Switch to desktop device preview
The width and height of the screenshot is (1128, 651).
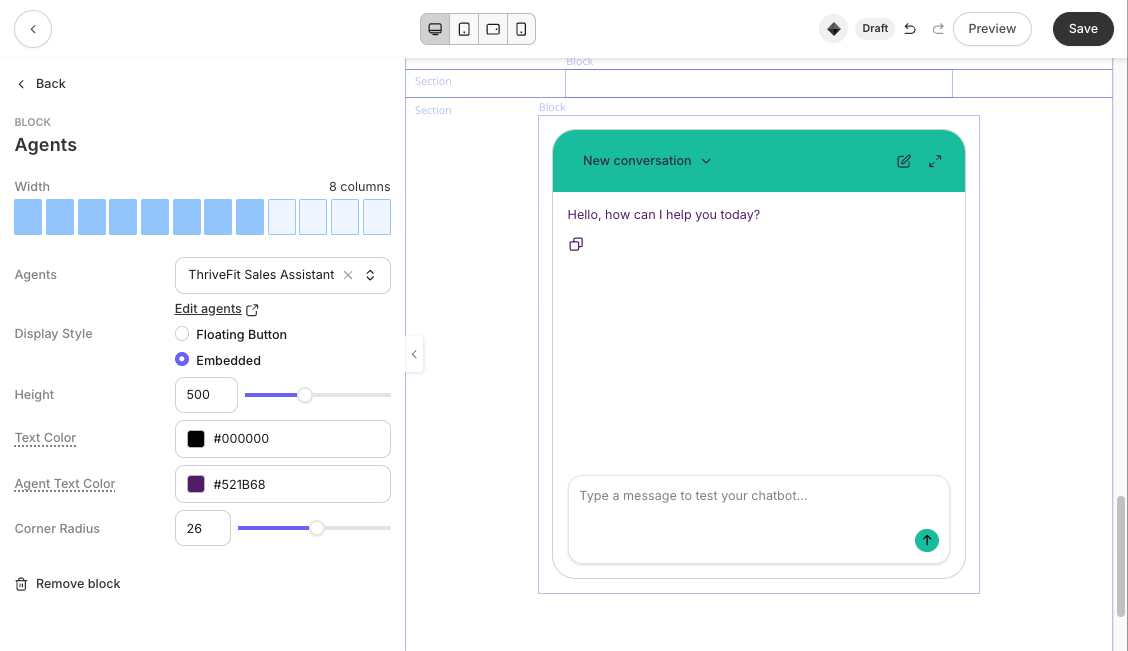pyautogui.click(x=435, y=29)
